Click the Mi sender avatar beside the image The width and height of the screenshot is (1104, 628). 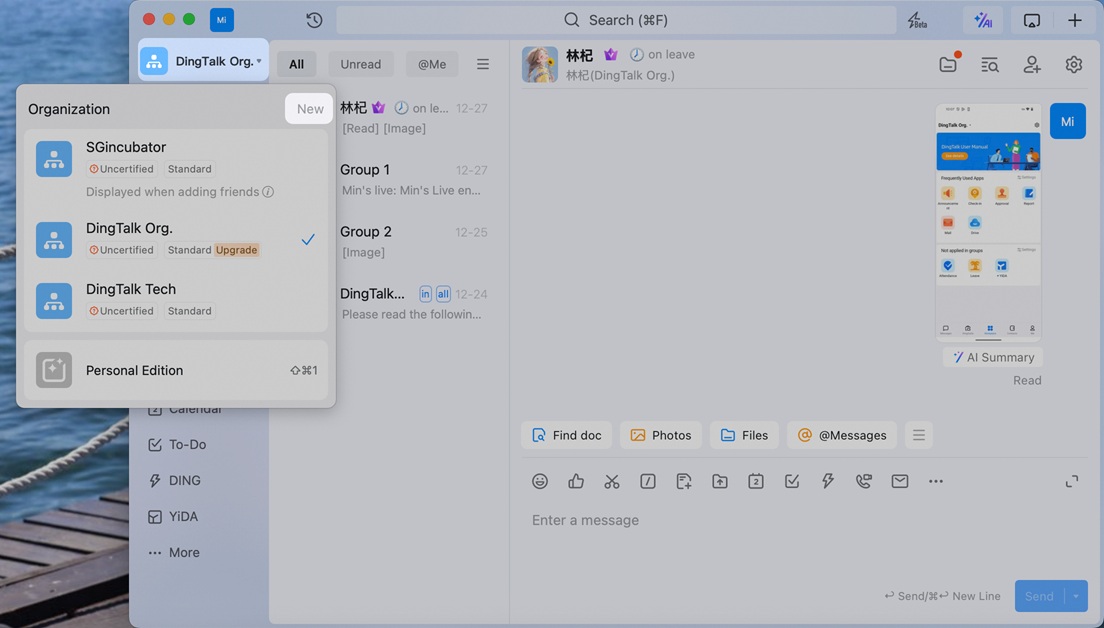(x=1067, y=121)
